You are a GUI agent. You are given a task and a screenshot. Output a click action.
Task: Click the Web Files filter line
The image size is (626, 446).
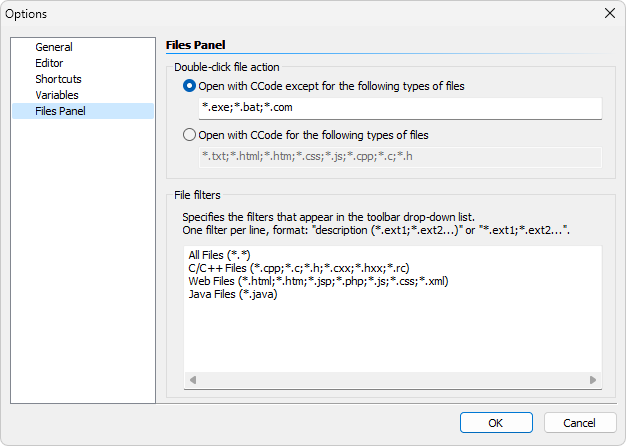318,281
